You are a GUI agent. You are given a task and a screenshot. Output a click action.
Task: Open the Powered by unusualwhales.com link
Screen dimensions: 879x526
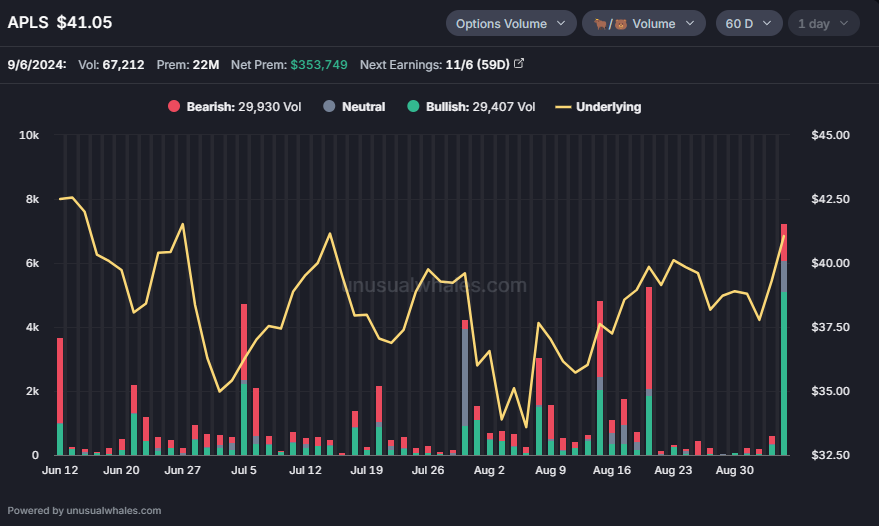click(84, 510)
